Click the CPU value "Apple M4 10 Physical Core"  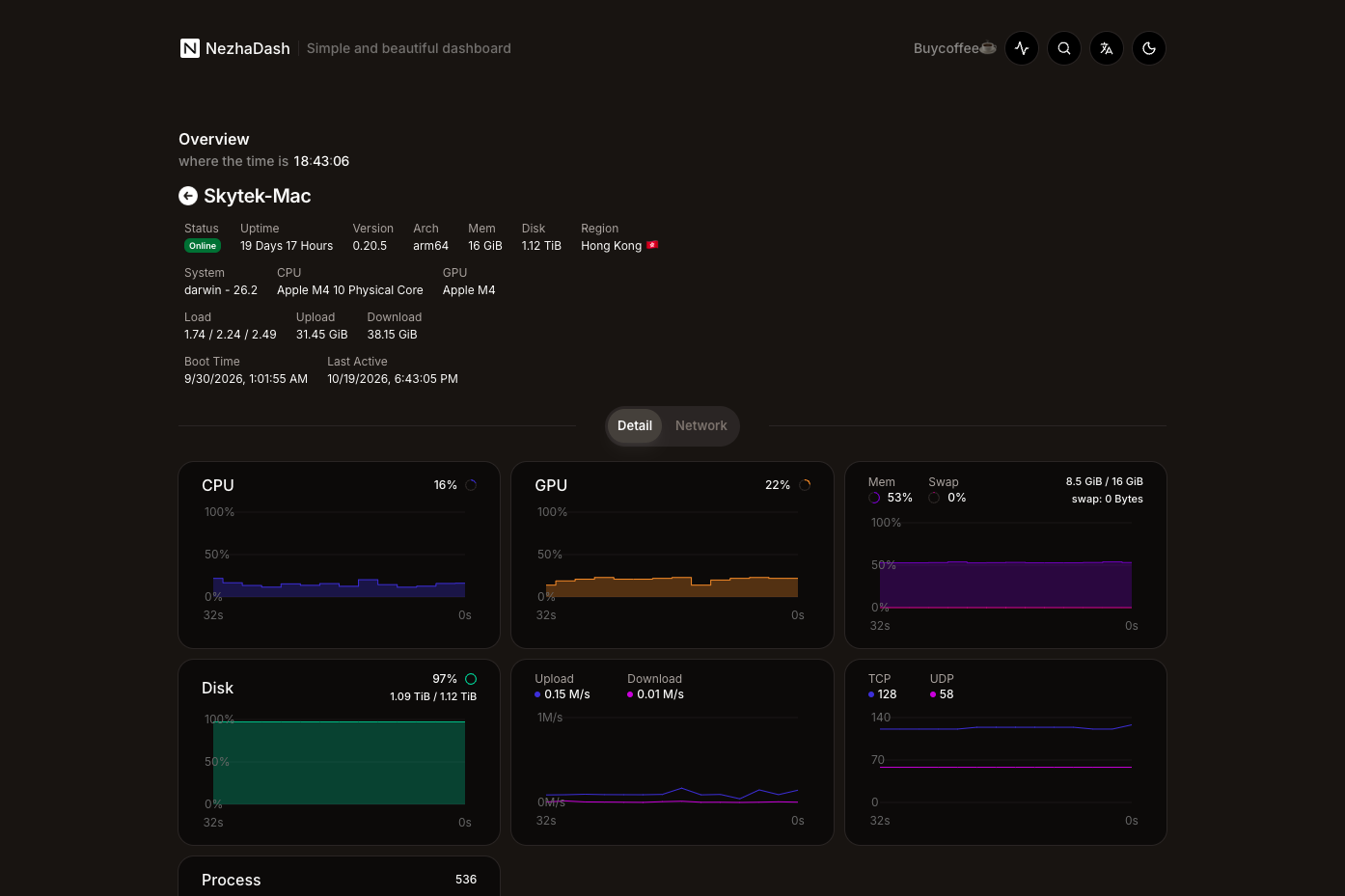click(x=350, y=290)
